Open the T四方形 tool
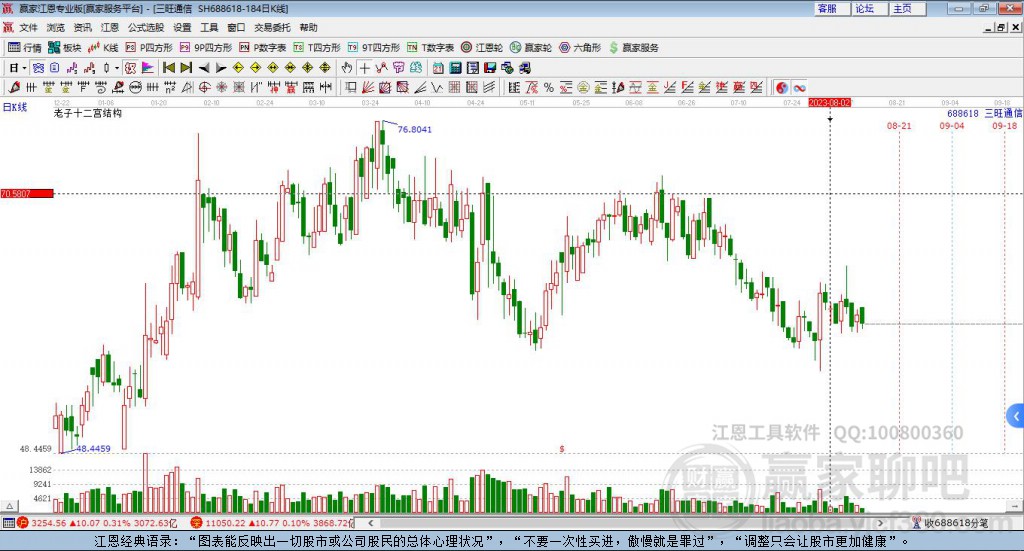The width and height of the screenshot is (1024, 551). (x=317, y=48)
